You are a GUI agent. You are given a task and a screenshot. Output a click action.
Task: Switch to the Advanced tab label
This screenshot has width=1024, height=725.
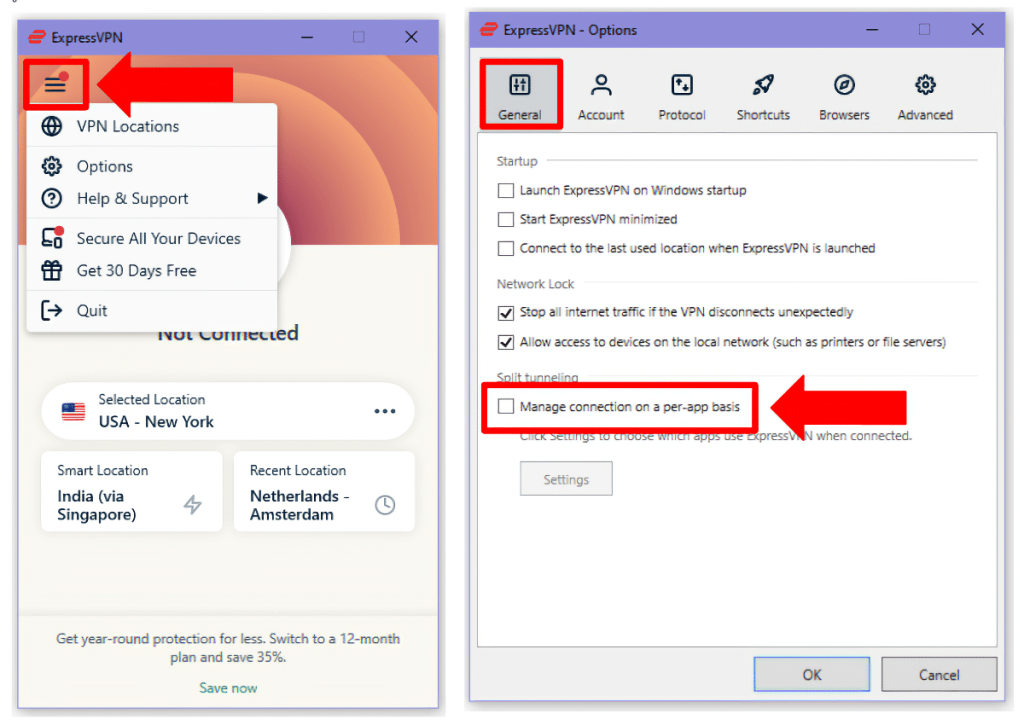925,115
